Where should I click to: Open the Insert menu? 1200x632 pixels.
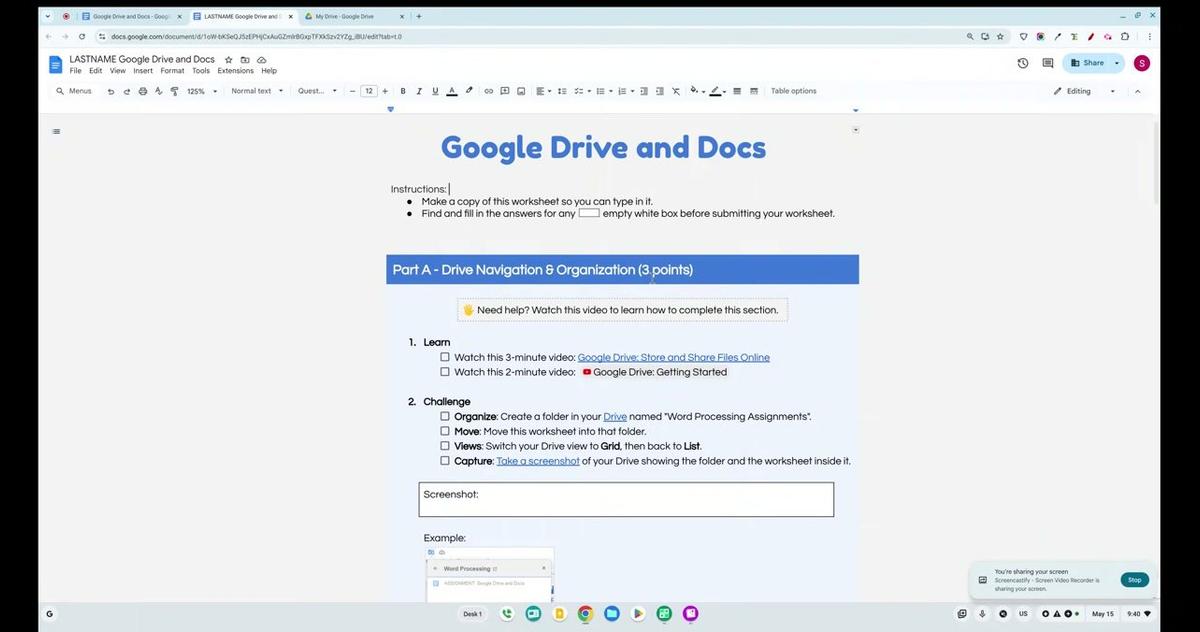143,71
